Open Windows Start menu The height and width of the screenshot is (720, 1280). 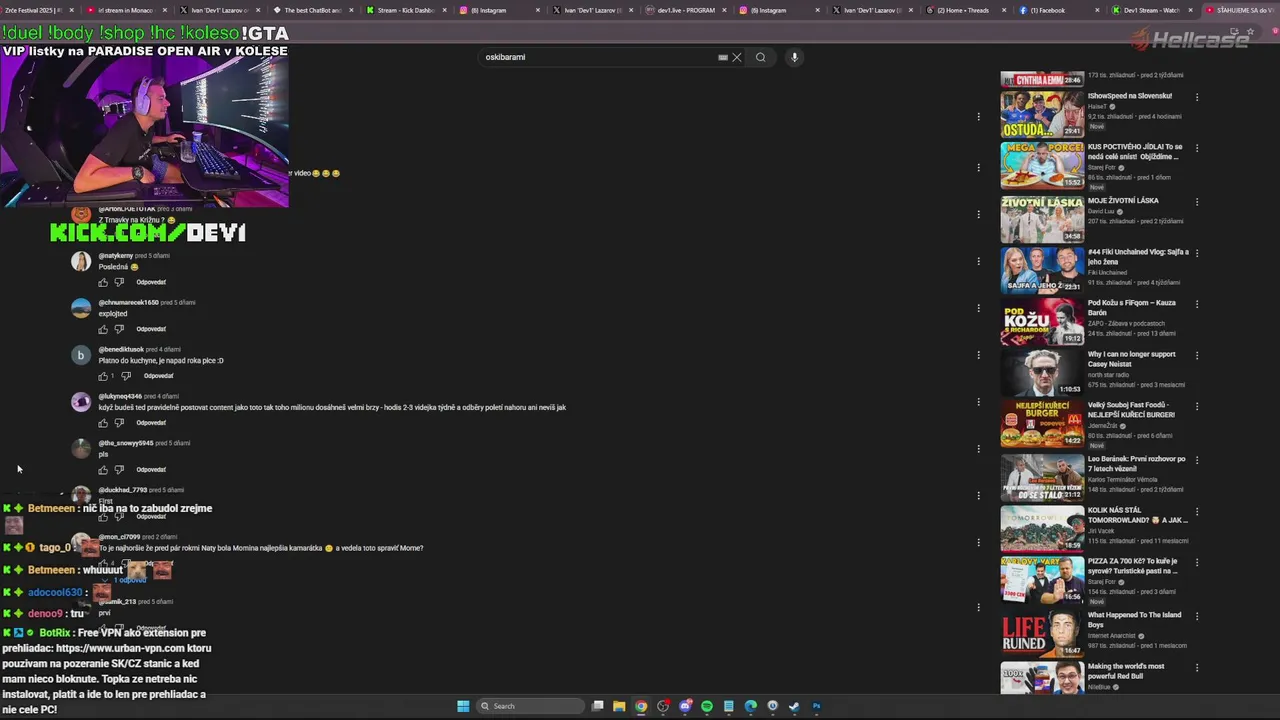463,706
